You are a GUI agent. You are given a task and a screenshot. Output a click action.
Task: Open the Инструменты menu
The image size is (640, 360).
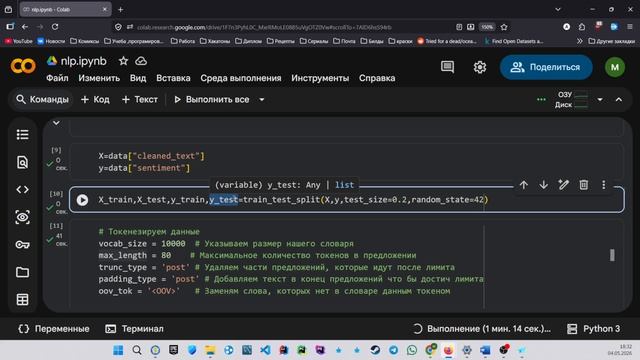click(320, 78)
